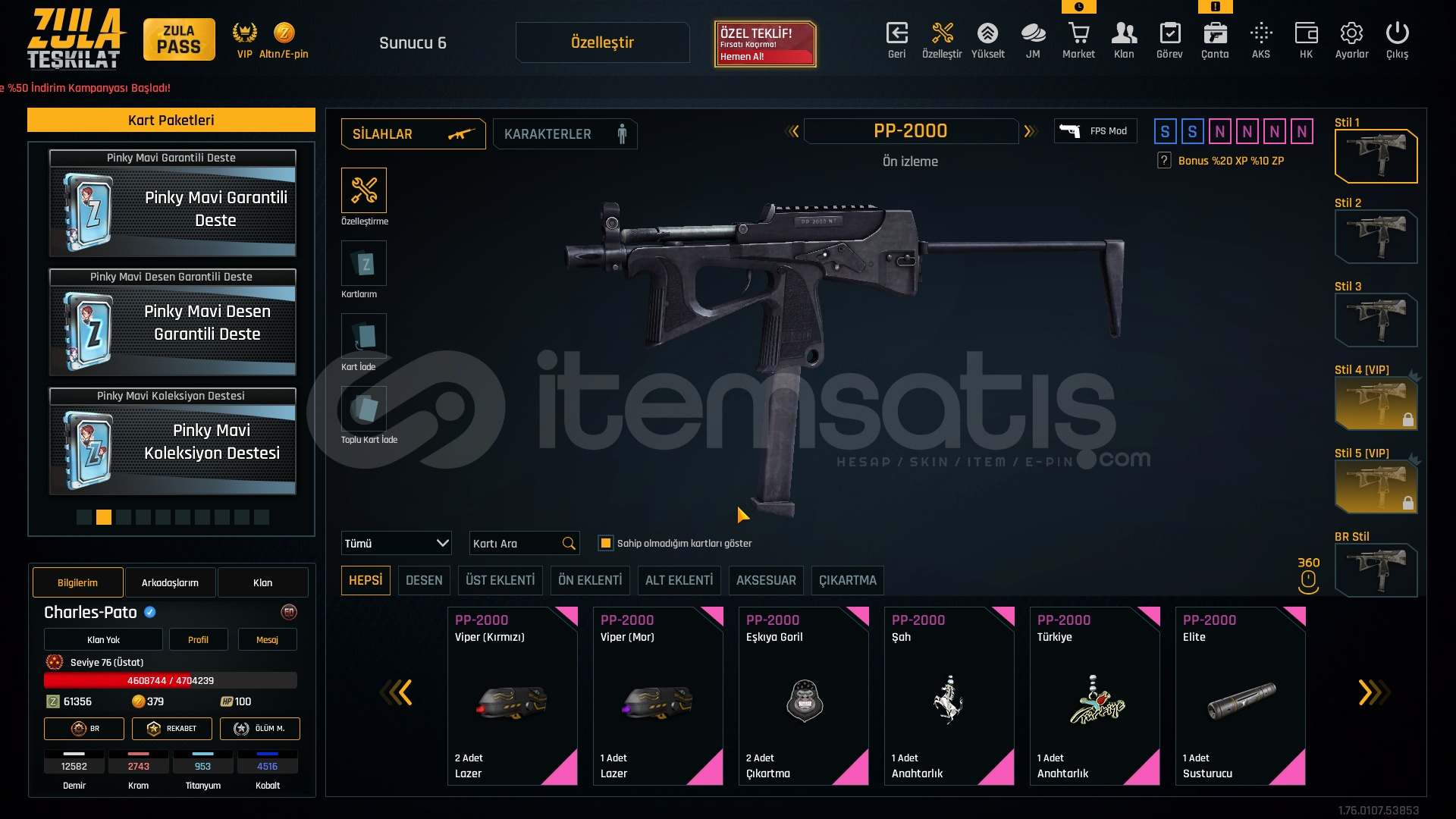Open the Kart İade icon
1456x819 pixels.
[364, 336]
